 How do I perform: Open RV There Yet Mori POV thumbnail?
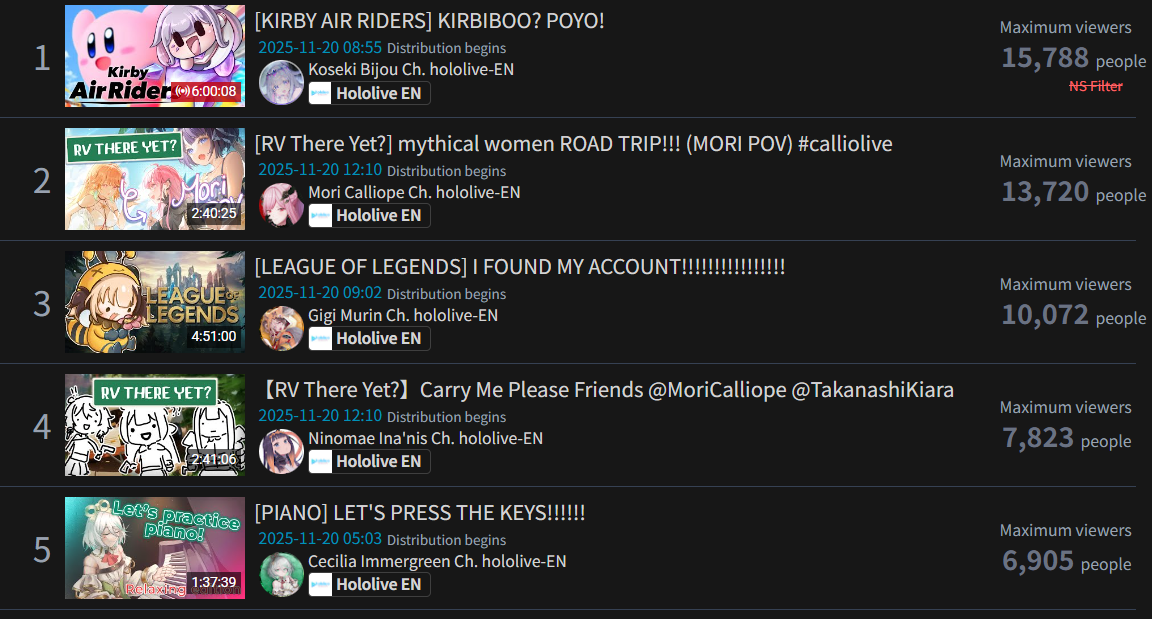[x=155, y=179]
